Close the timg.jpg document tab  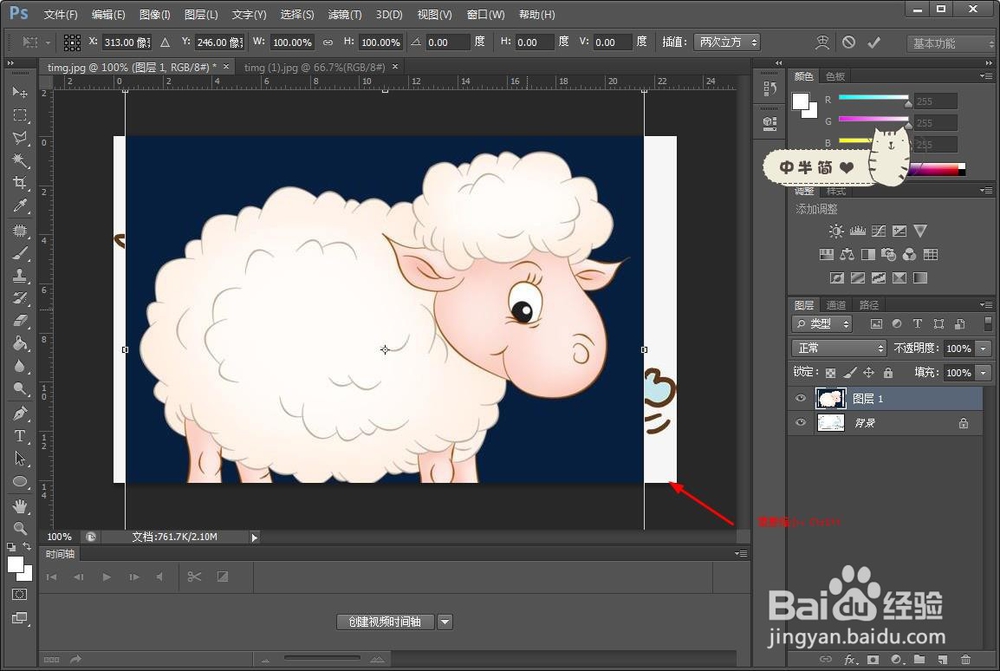tap(226, 66)
